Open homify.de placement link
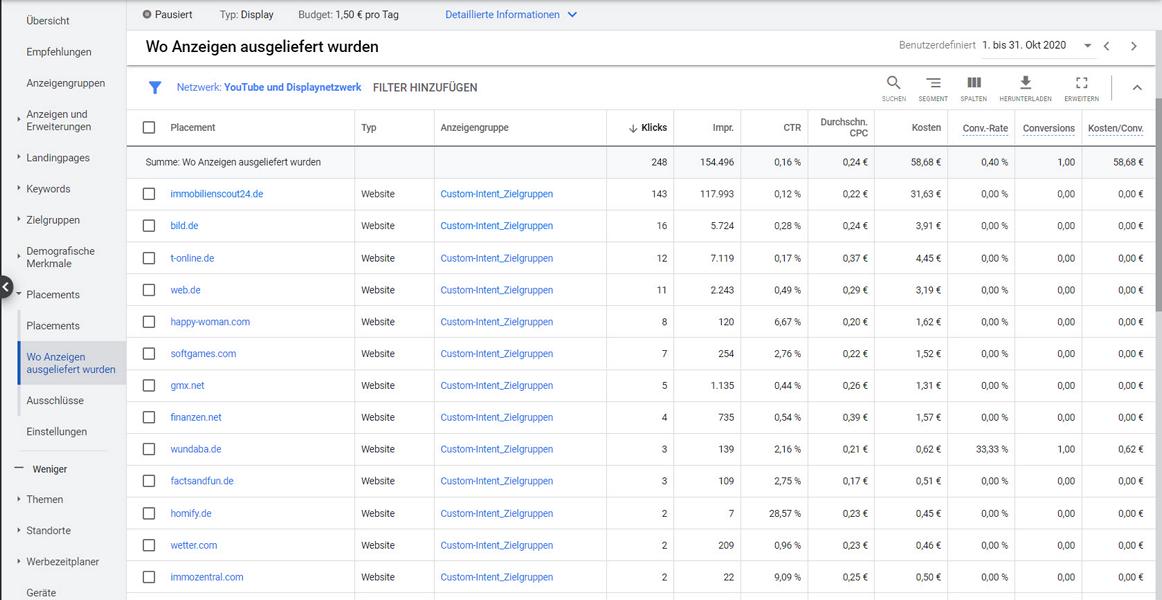The width and height of the screenshot is (1162, 600). point(191,513)
